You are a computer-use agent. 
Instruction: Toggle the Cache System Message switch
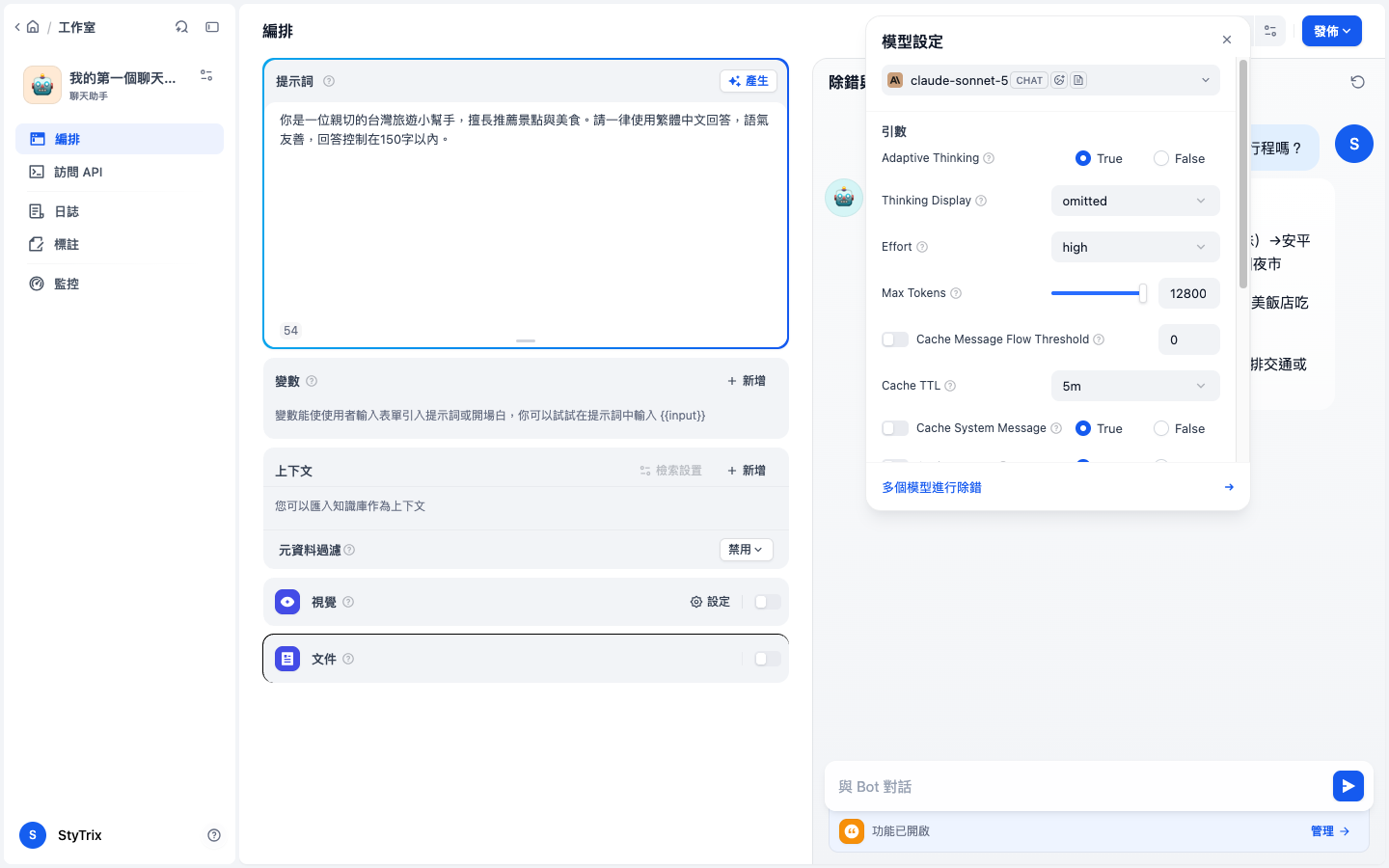click(895, 428)
